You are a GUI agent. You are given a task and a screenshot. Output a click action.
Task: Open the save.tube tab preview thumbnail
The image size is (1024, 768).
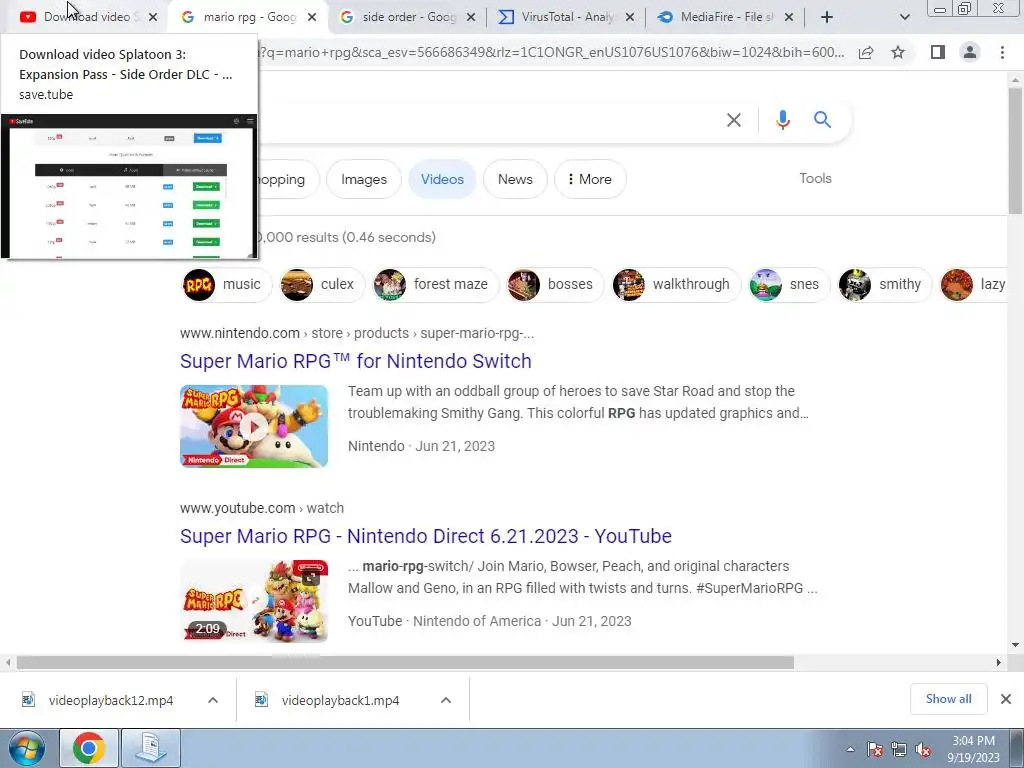pos(129,187)
